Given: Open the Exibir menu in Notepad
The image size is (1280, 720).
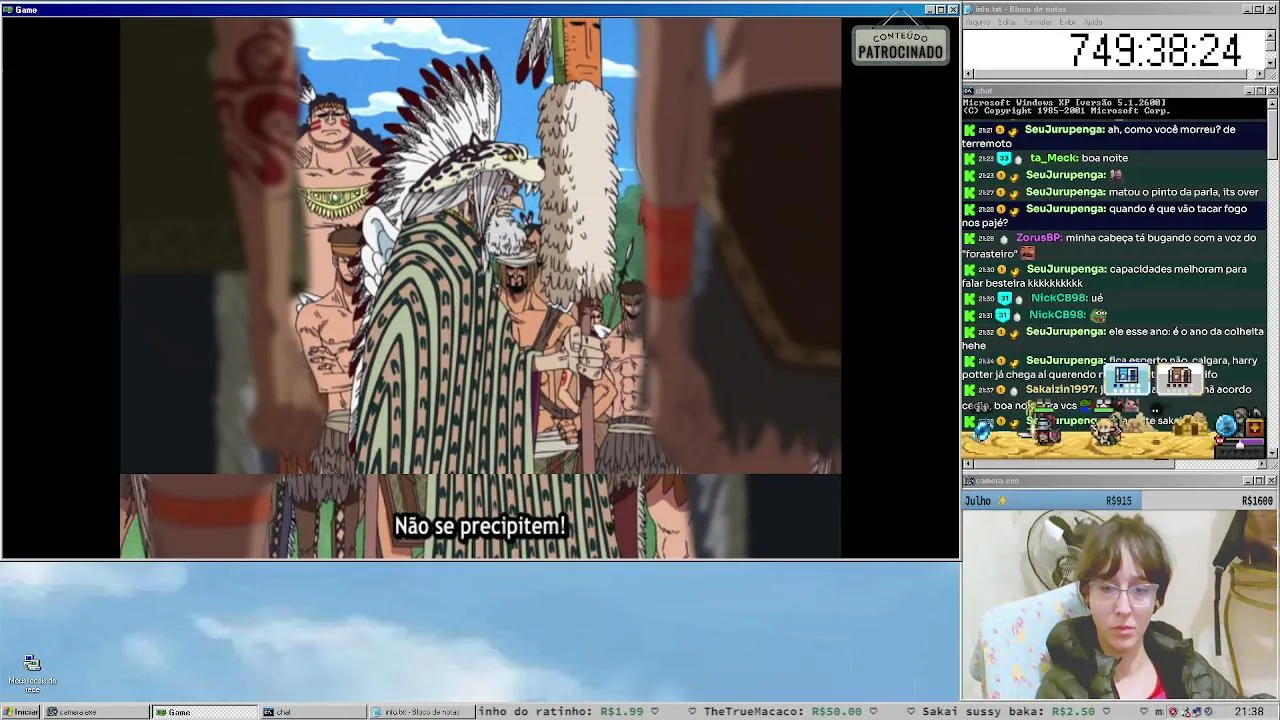Looking at the screenshot, I should [1068, 22].
